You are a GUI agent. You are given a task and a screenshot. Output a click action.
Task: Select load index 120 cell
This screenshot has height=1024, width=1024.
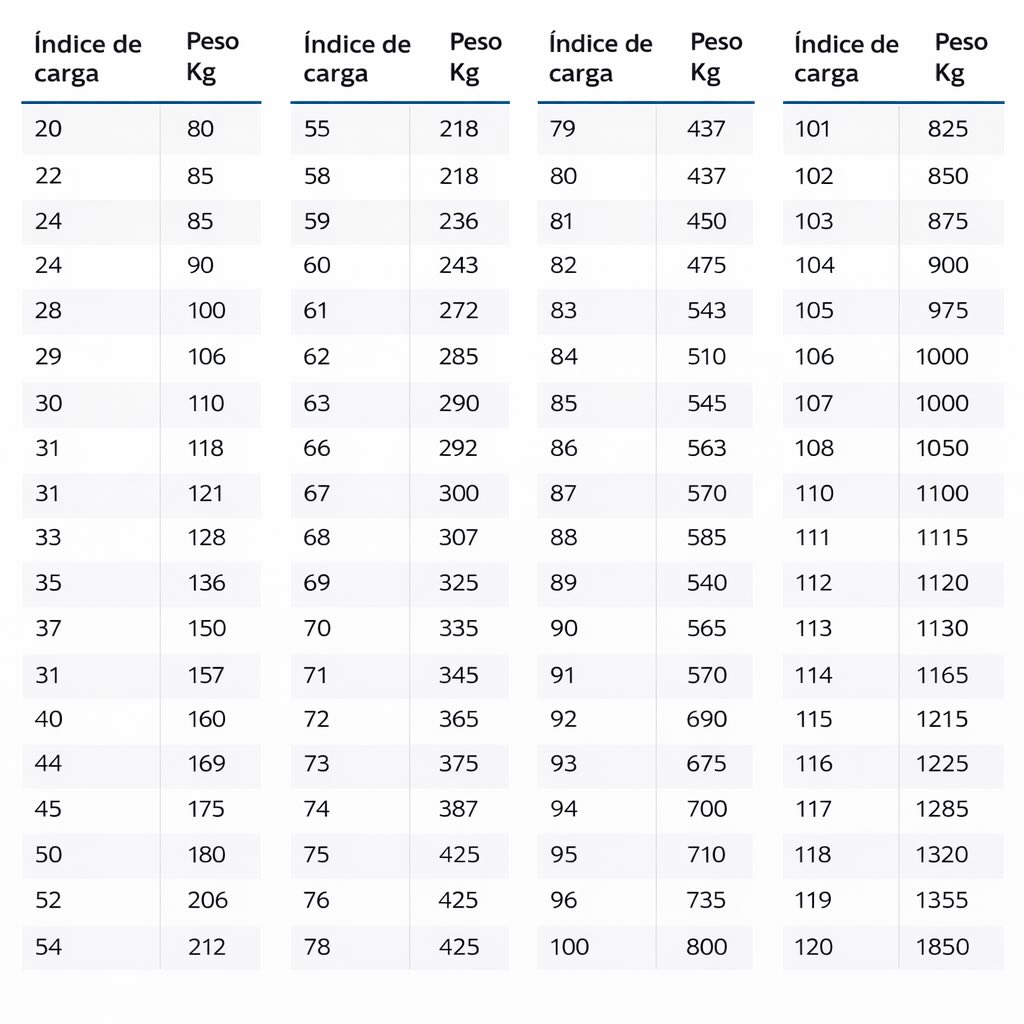[x=813, y=946]
